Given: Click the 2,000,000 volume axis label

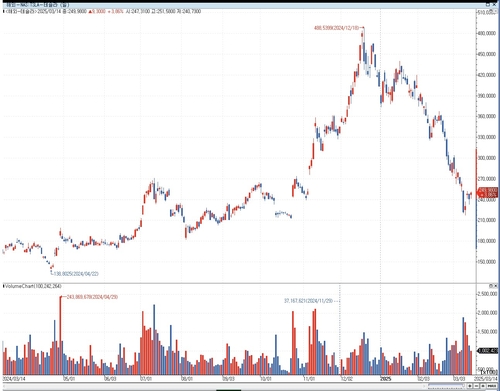Looking at the screenshot, I should click(x=487, y=313).
